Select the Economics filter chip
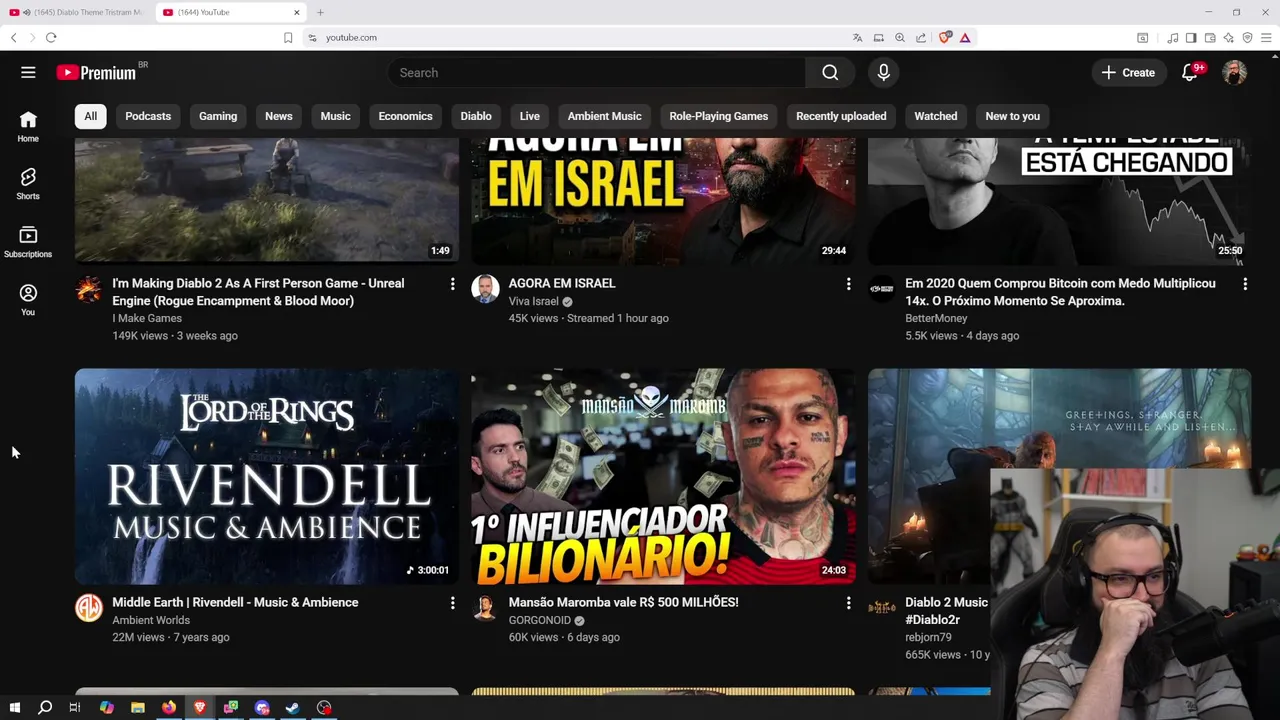Screen dimensions: 1280x720 click(x=405, y=116)
